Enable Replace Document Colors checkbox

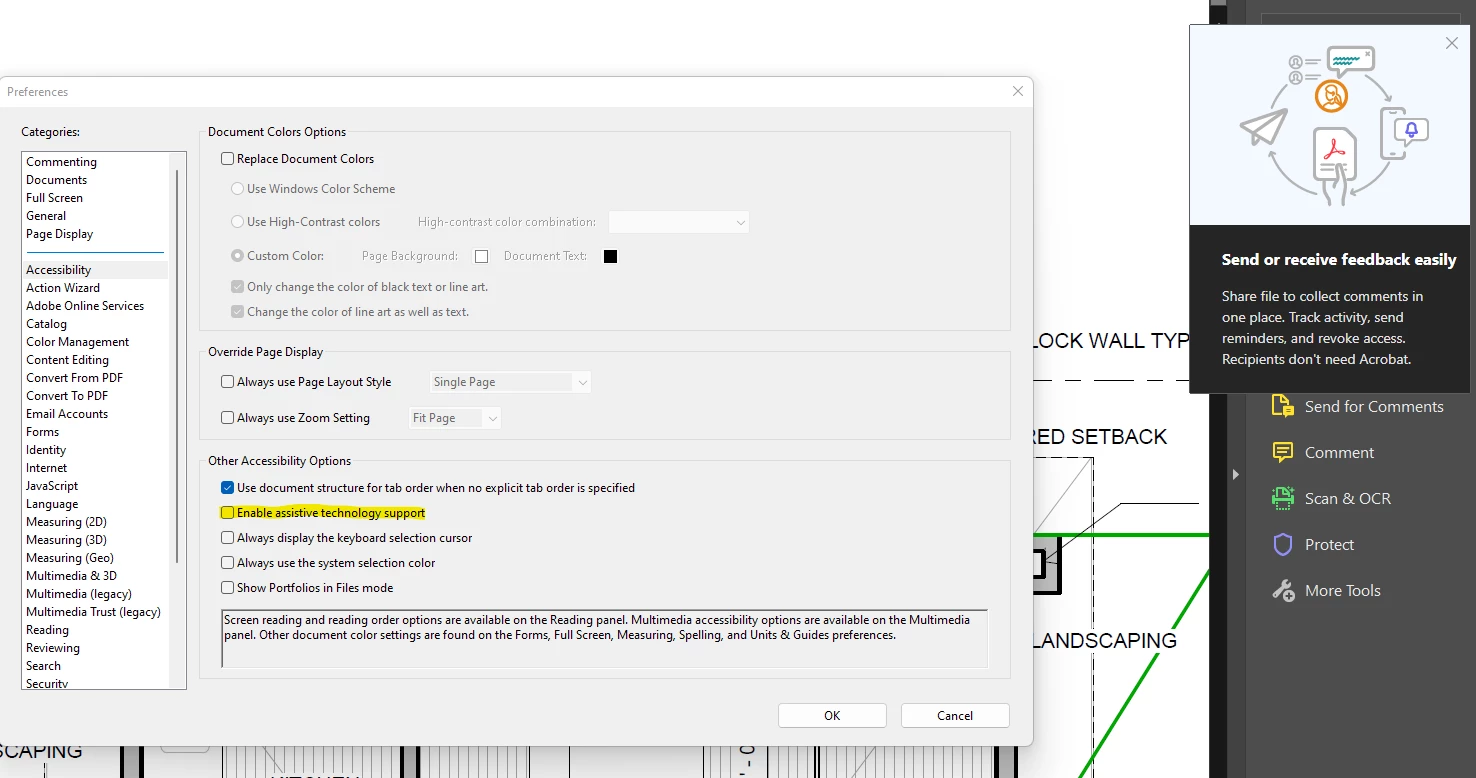coord(227,158)
